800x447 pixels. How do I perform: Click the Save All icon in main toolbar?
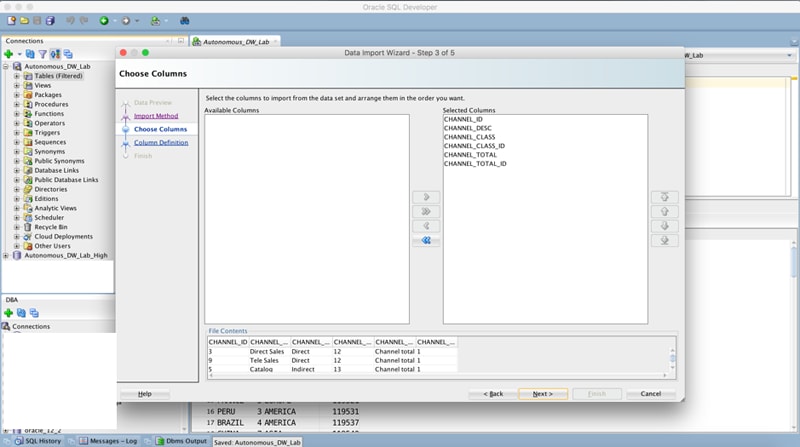[x=50, y=20]
